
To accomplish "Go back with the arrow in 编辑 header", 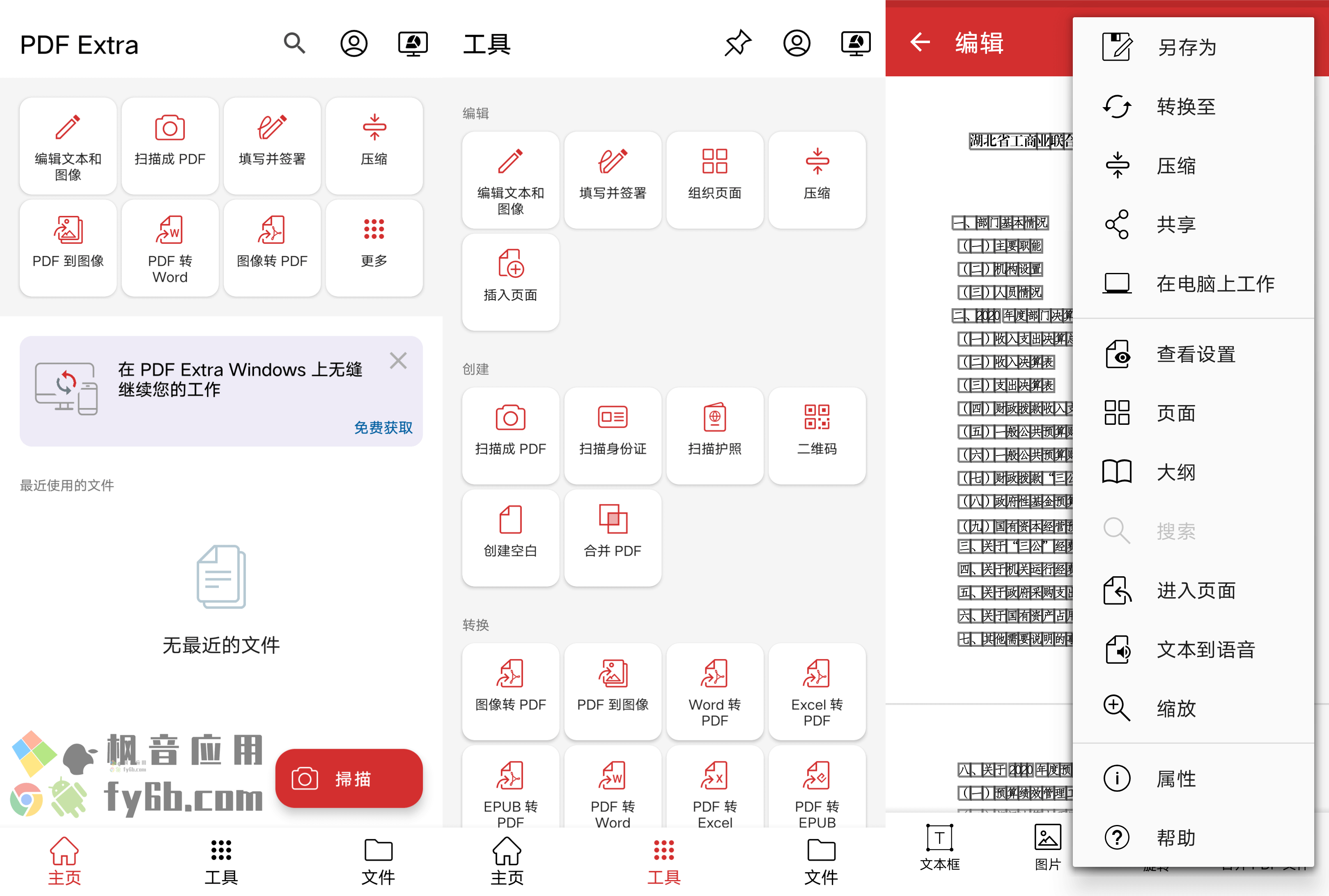I will point(920,42).
